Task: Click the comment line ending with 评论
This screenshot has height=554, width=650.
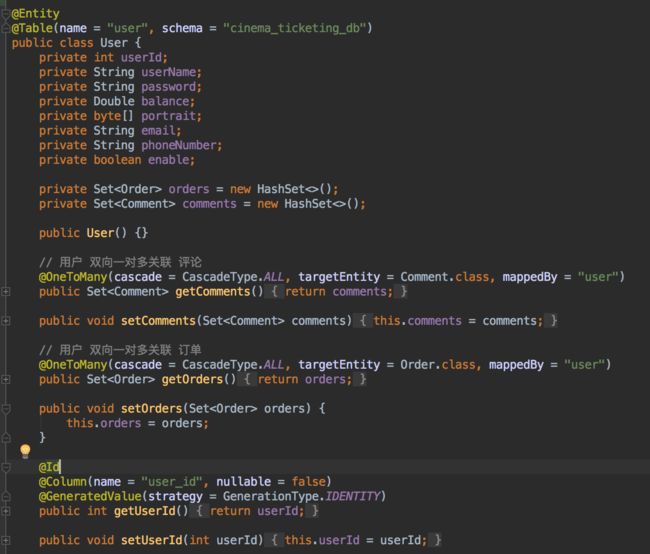Action: pos(120,262)
